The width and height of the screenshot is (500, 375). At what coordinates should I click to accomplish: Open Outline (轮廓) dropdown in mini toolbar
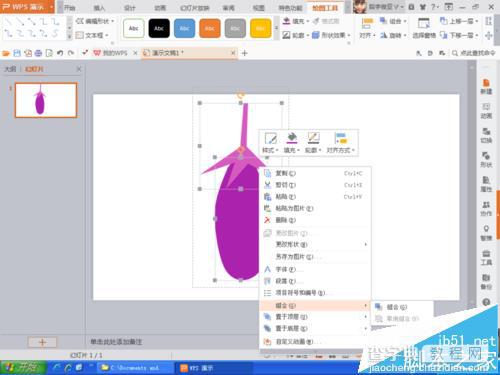313,143
